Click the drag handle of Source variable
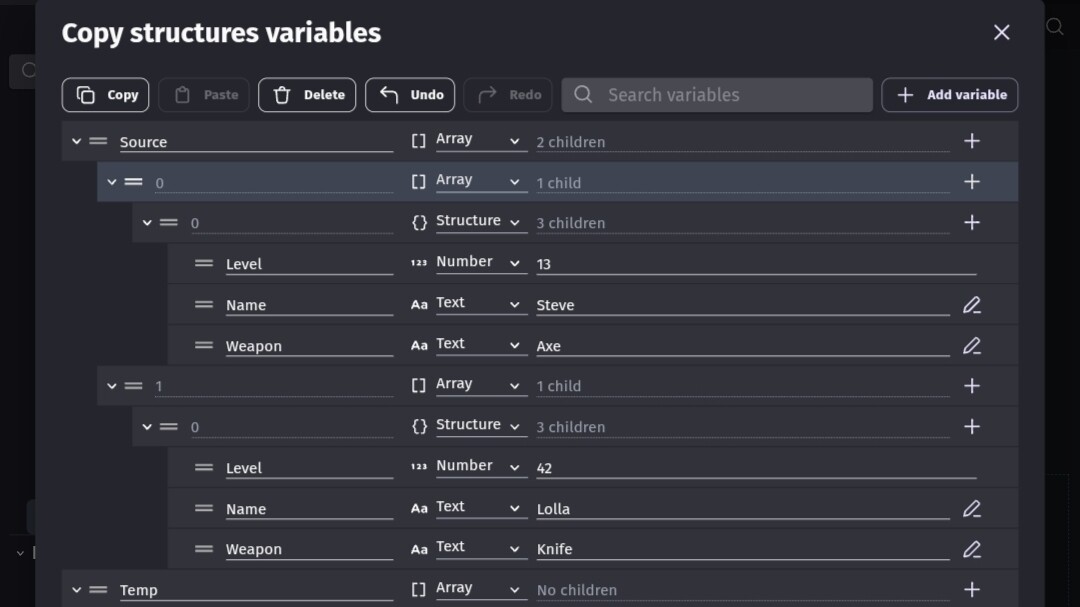Viewport: 1080px width, 607px height. click(98, 142)
